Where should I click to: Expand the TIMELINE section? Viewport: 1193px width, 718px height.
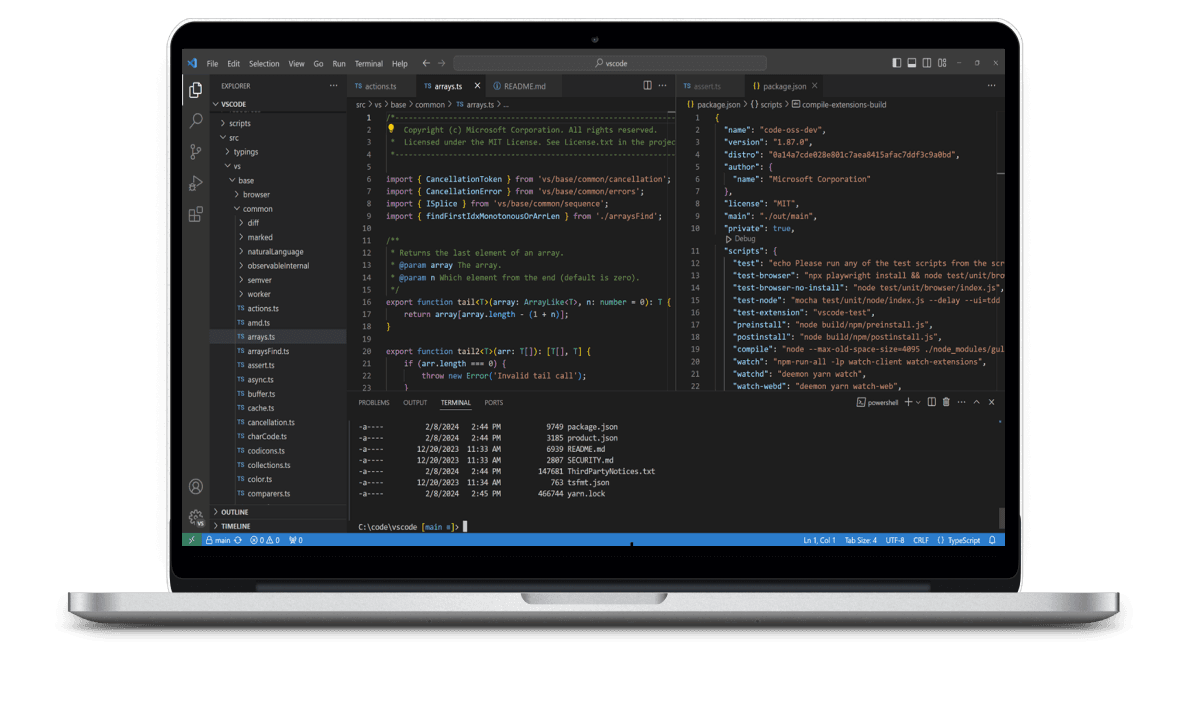278,526
